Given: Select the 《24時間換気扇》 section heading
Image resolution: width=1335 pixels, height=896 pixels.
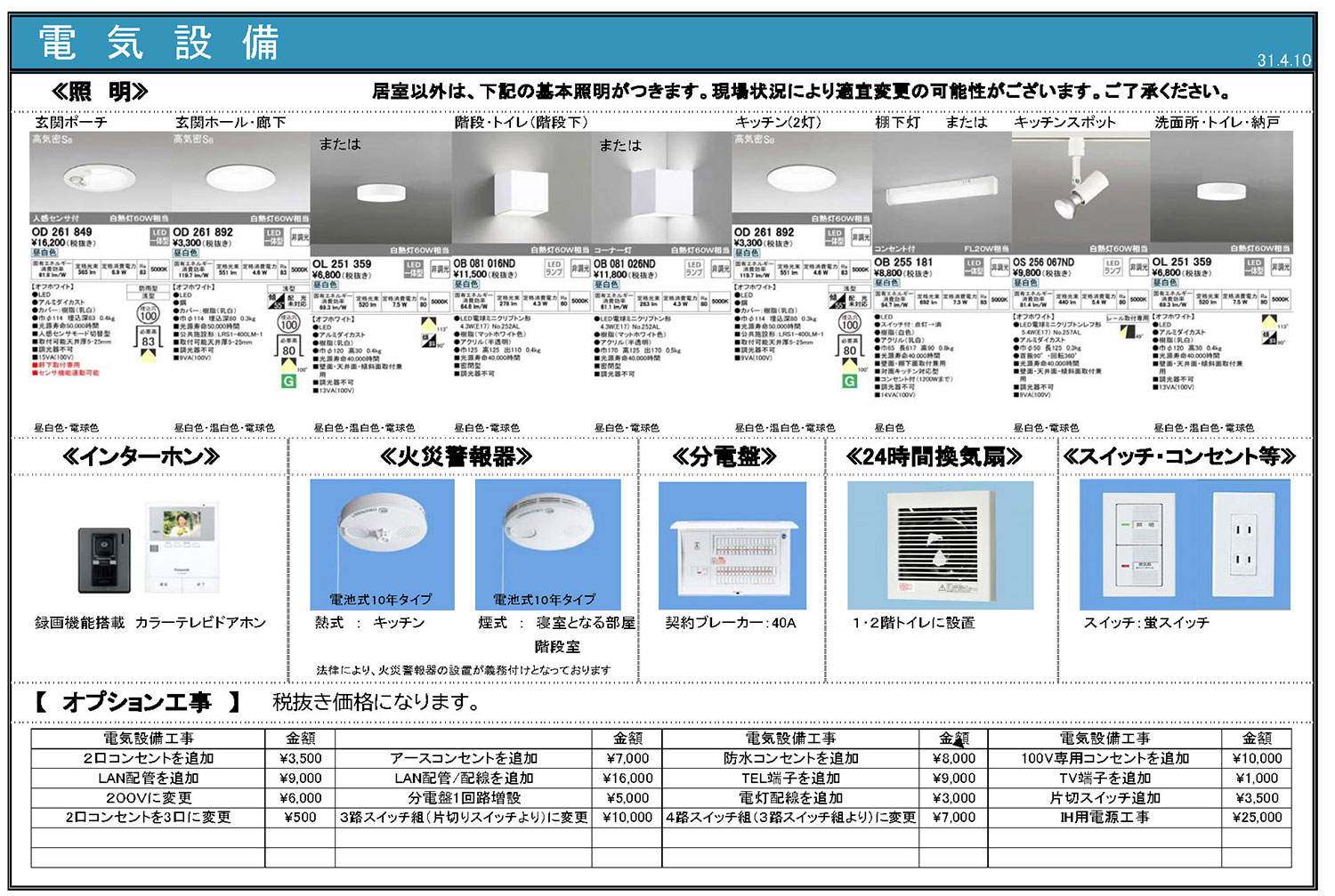Looking at the screenshot, I should point(934,457).
